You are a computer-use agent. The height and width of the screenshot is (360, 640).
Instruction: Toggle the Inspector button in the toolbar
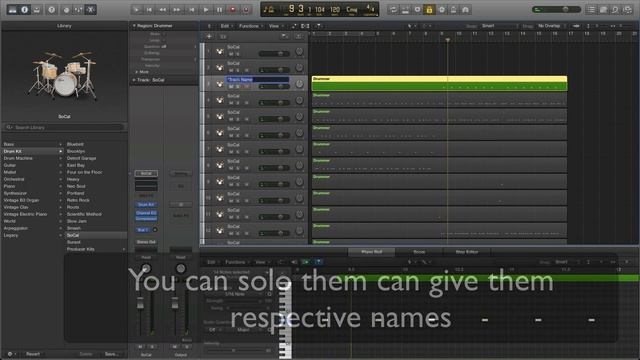point(24,9)
